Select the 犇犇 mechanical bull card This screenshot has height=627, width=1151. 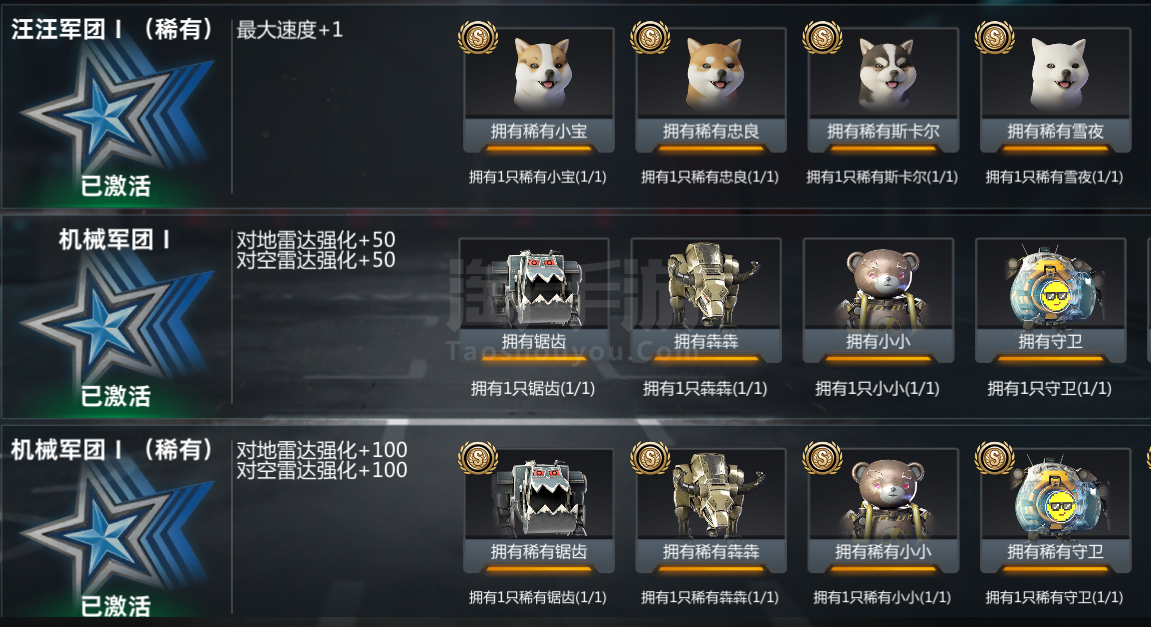(706, 300)
